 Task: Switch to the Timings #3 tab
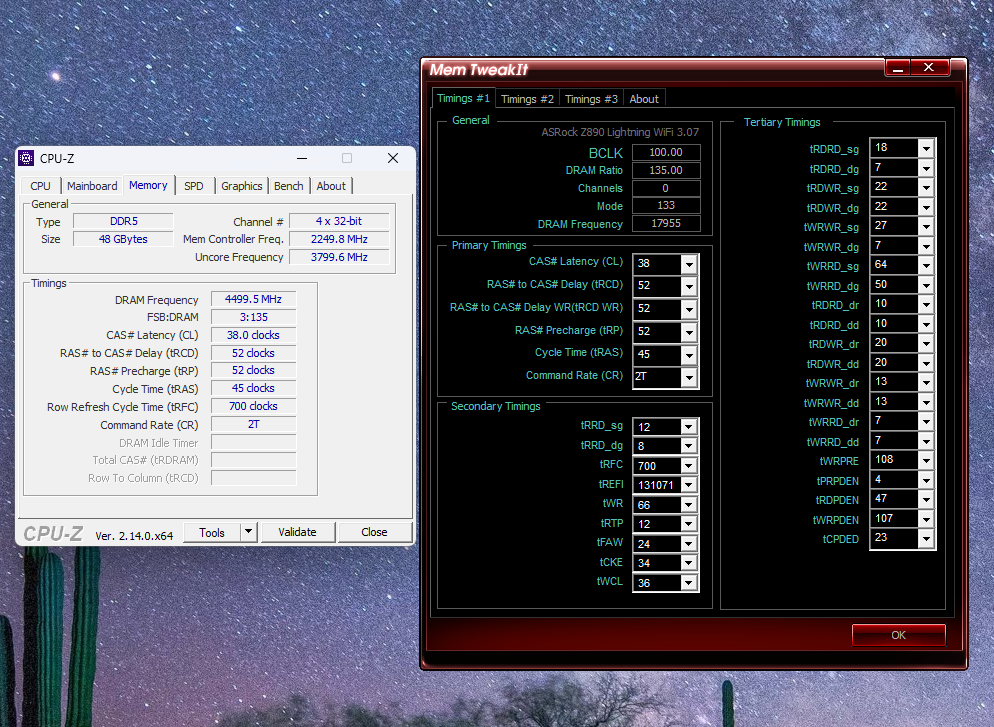pos(591,99)
